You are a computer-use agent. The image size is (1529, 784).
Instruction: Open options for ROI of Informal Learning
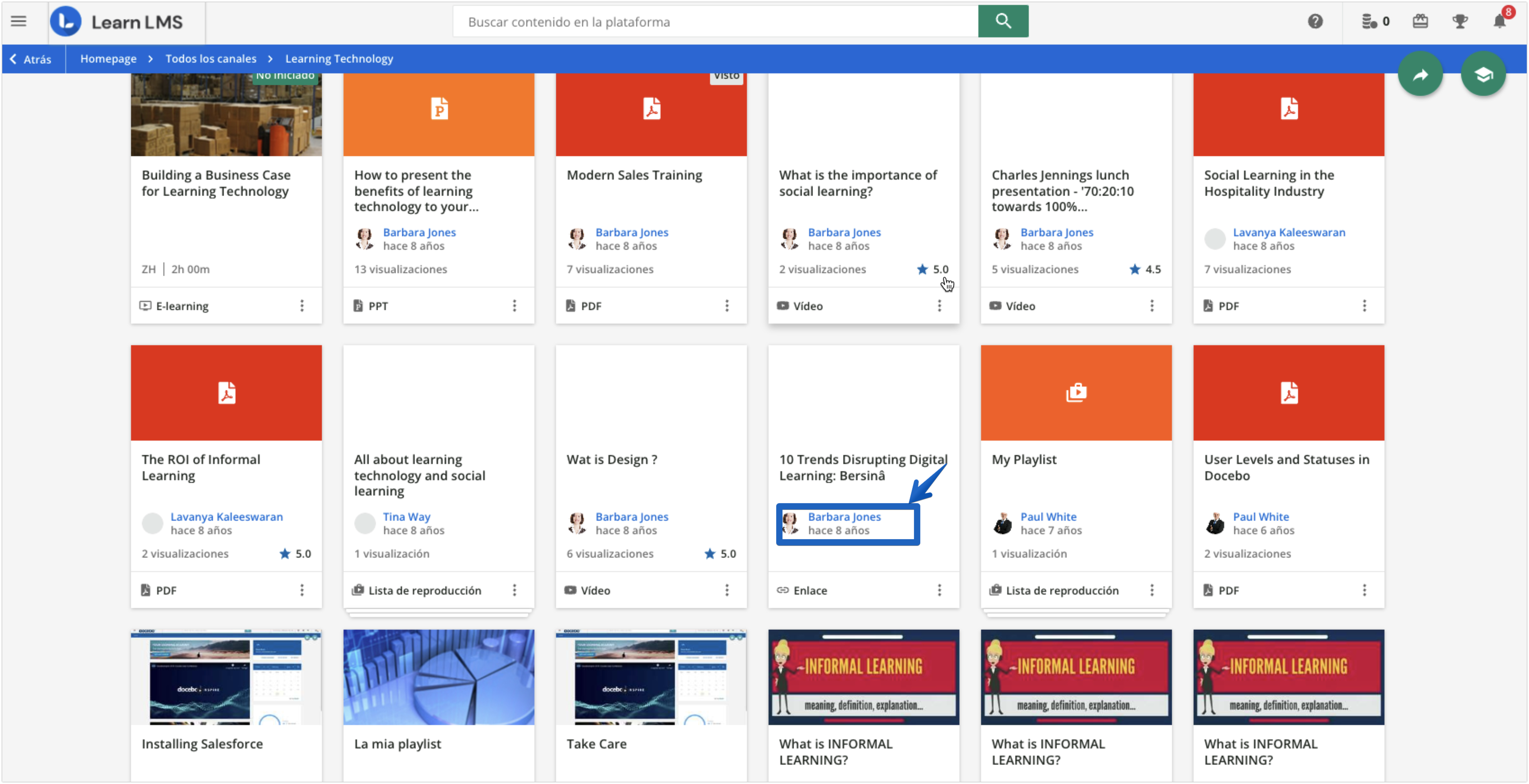[x=302, y=590]
